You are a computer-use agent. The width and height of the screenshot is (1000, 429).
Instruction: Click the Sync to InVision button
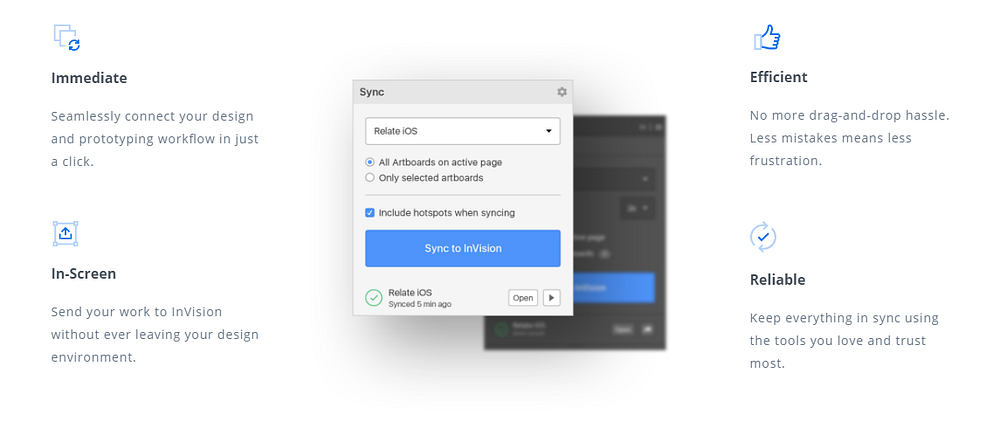click(462, 249)
